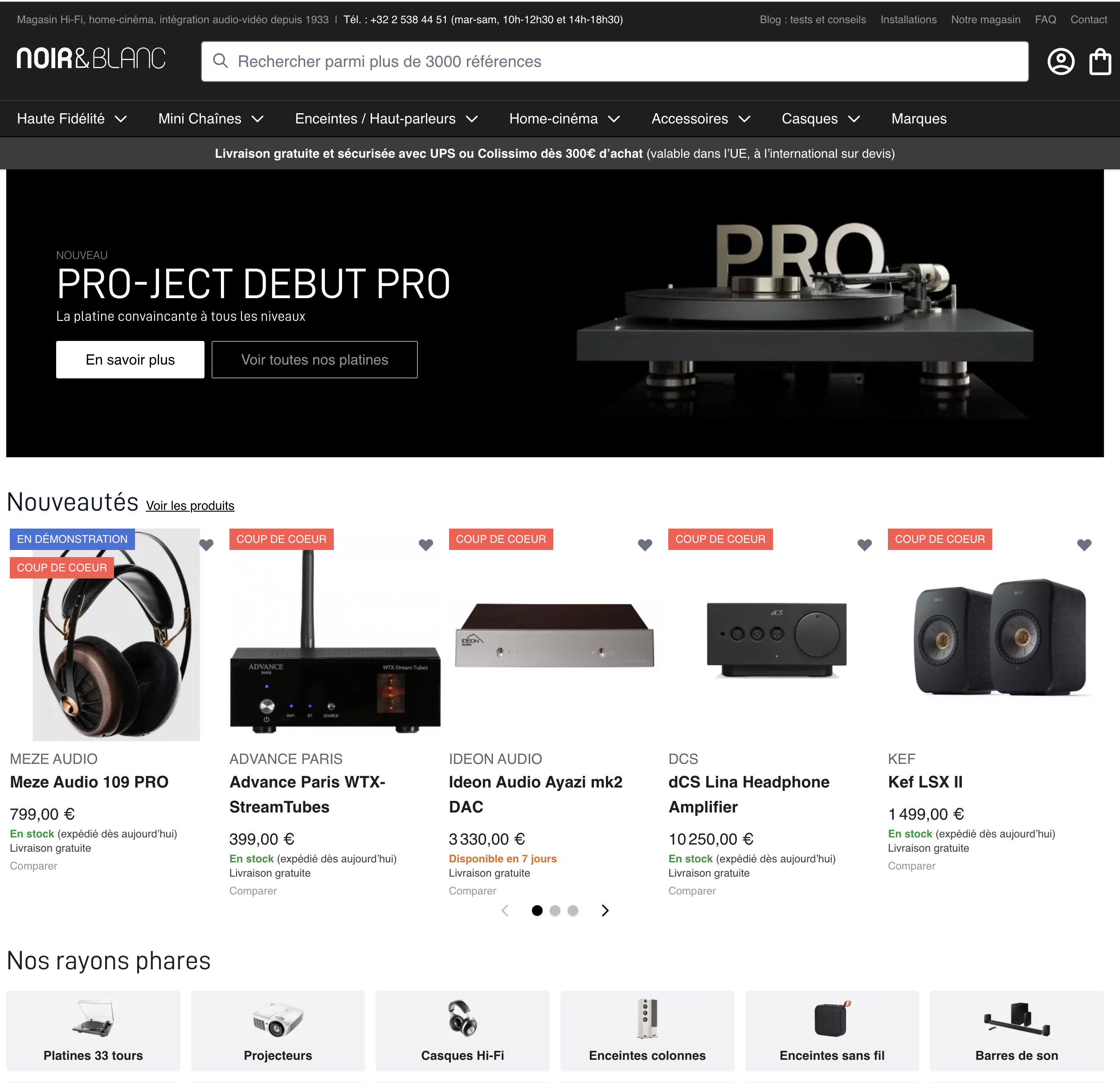Focus the product search field
Viewport: 1120px width, 1083px height.
tap(615, 61)
